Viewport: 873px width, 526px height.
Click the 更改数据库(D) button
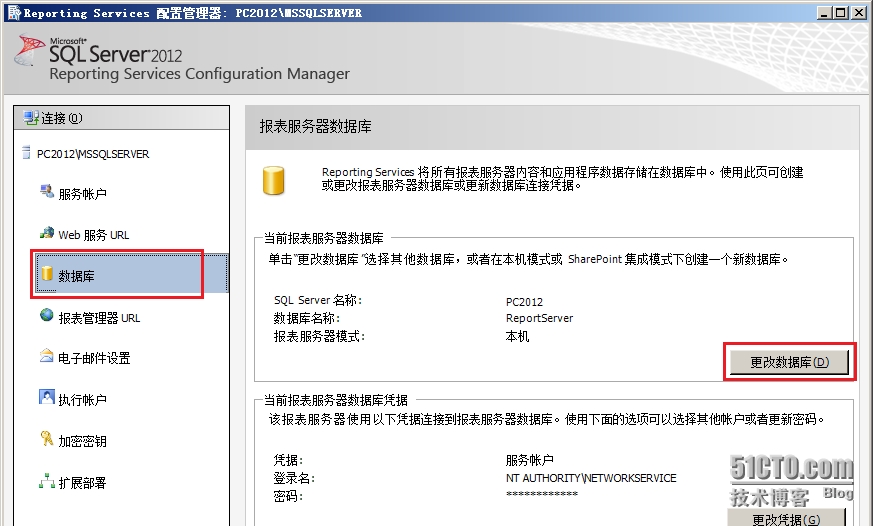[789, 362]
